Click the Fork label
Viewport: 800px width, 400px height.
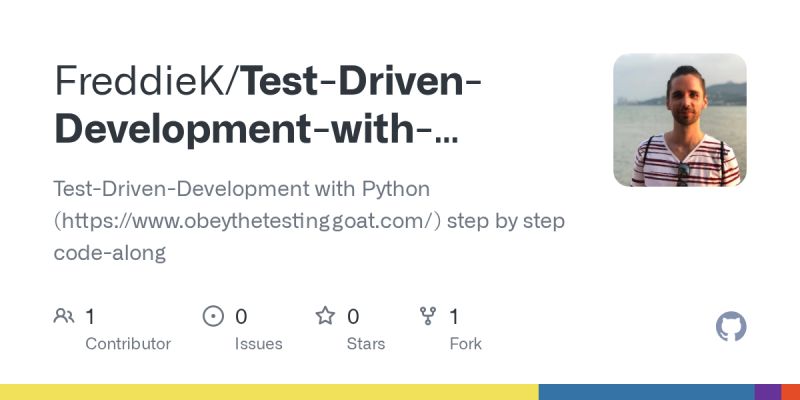click(x=465, y=344)
